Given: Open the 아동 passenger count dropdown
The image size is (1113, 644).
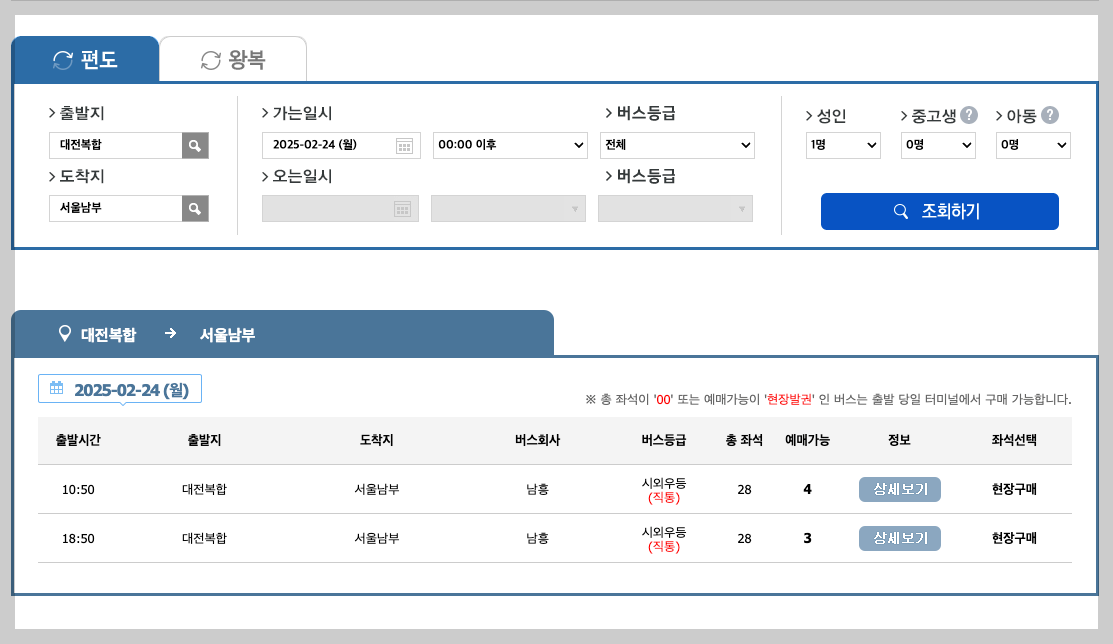Looking at the screenshot, I should (x=1033, y=145).
